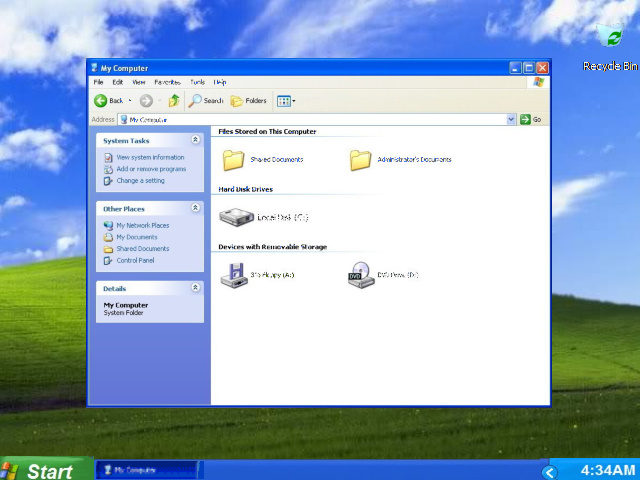Select the Recycle Bin desktop icon

tap(610, 35)
